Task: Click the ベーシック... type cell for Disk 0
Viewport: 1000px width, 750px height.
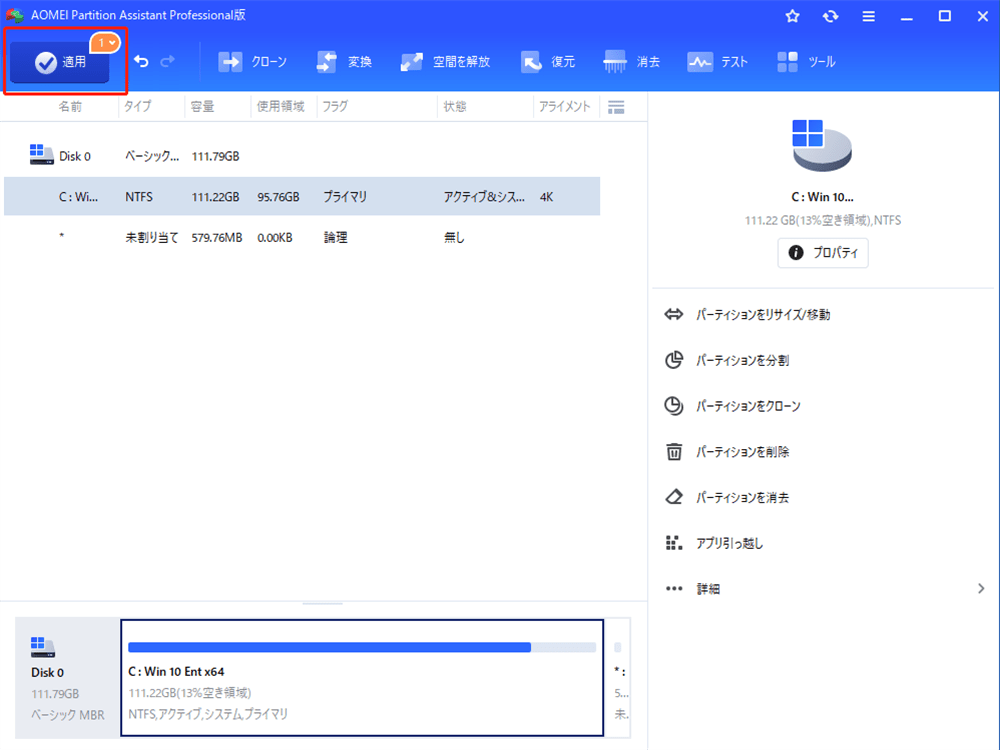Action: pos(152,156)
